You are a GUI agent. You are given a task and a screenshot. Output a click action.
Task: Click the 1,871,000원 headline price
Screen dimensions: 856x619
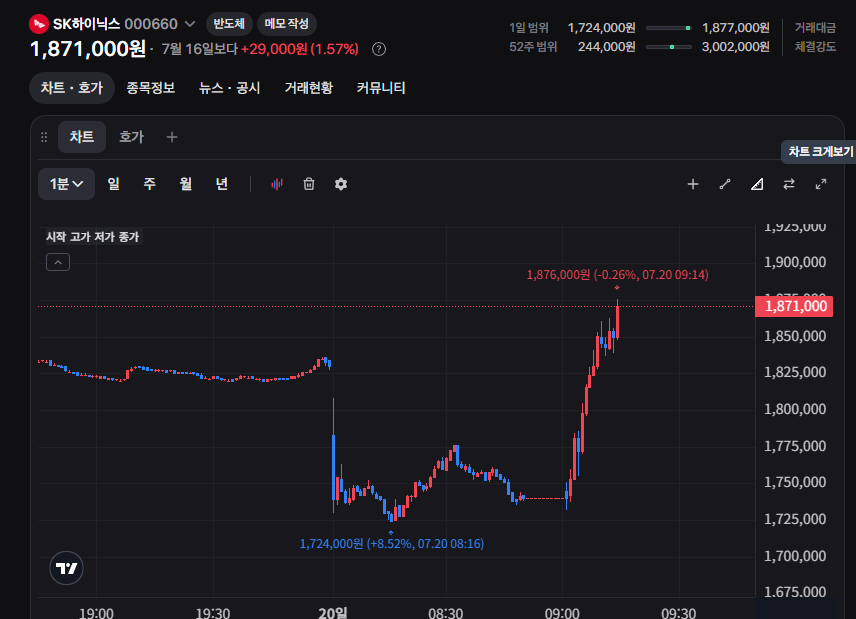[88, 49]
